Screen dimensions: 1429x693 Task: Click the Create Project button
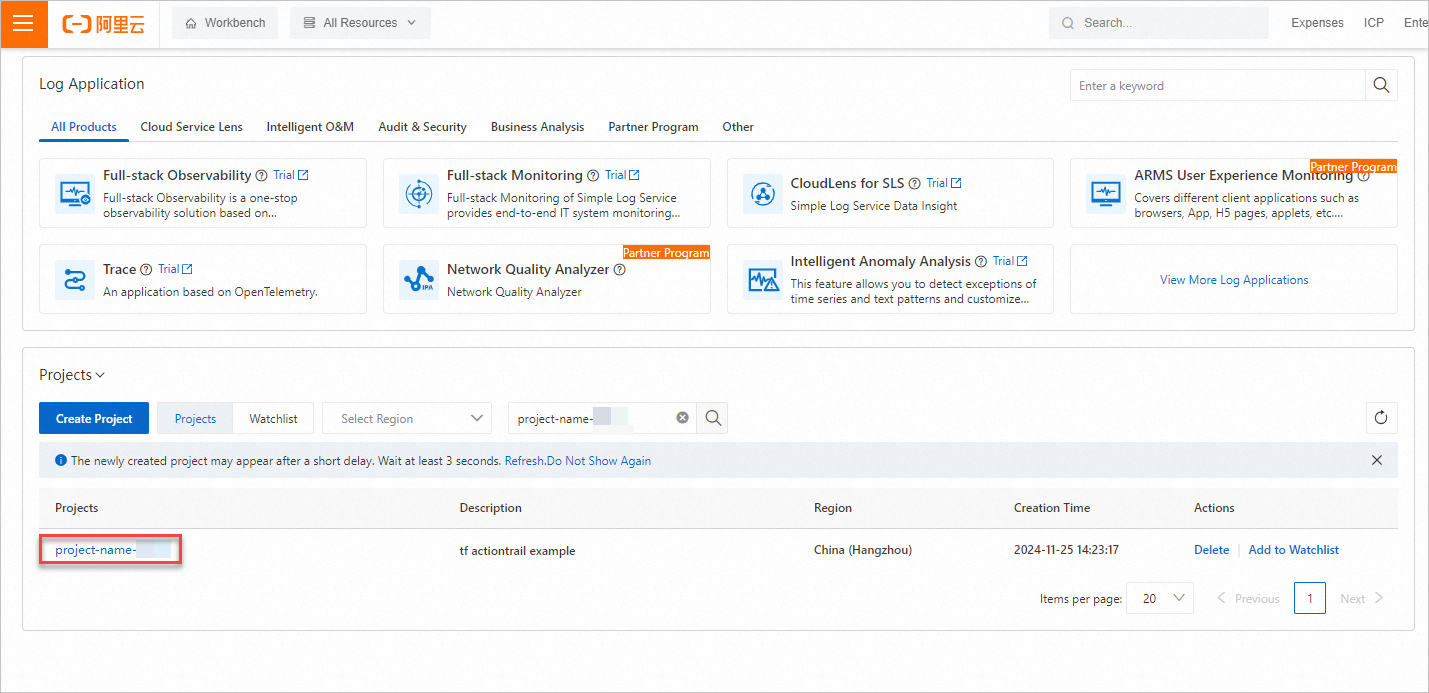94,419
